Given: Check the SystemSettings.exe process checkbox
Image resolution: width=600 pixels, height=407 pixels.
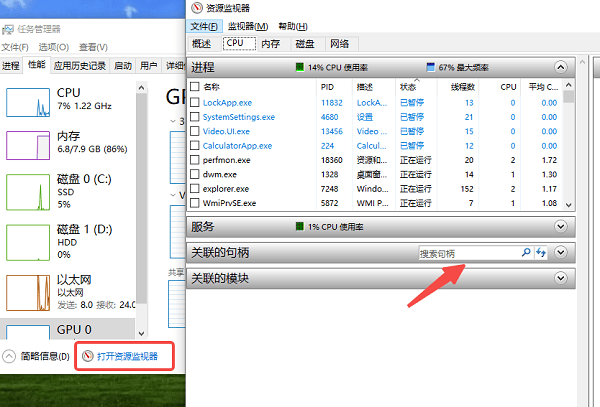Looking at the screenshot, I should tap(195, 117).
